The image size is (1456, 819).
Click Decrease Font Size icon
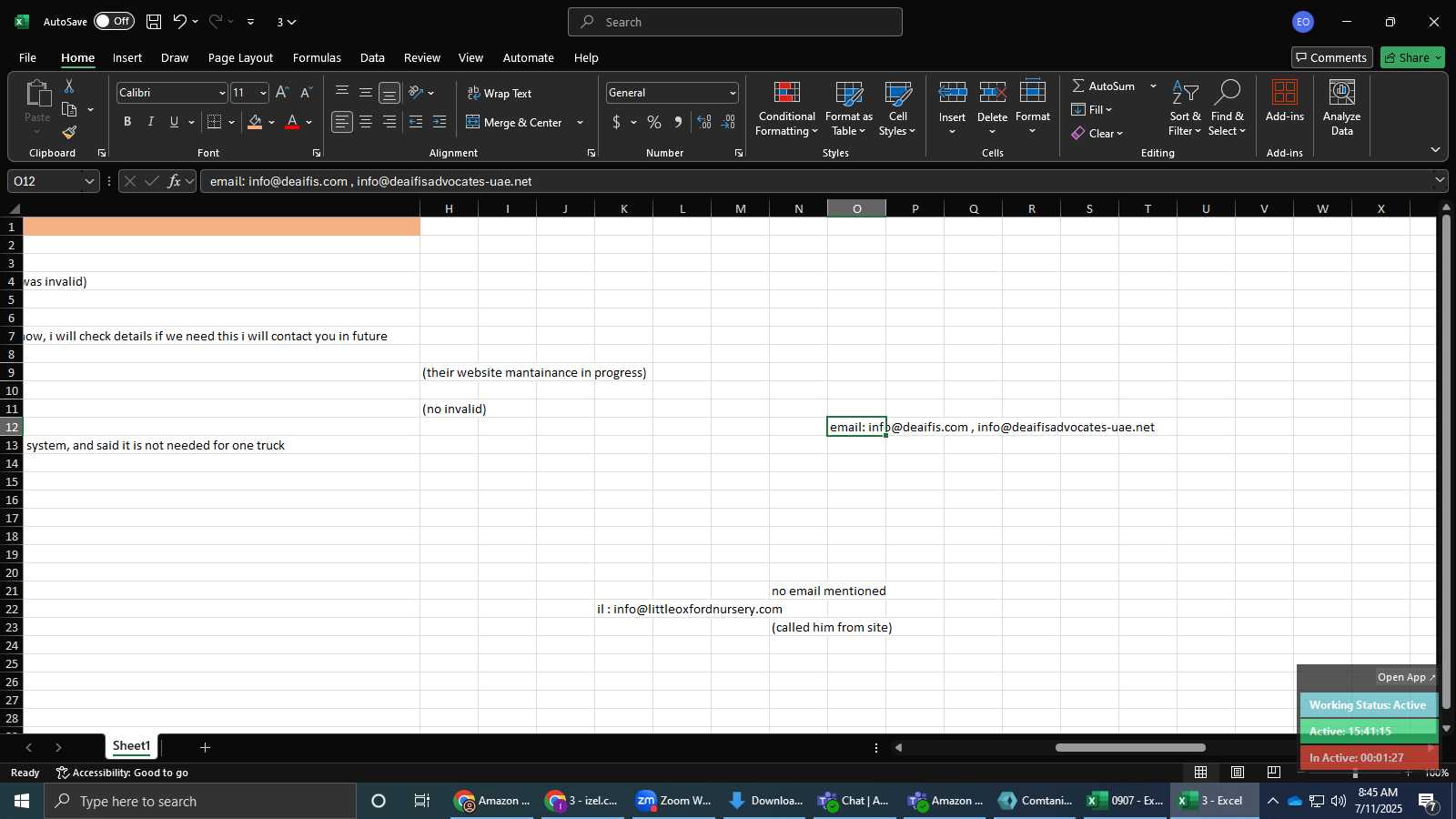(306, 93)
